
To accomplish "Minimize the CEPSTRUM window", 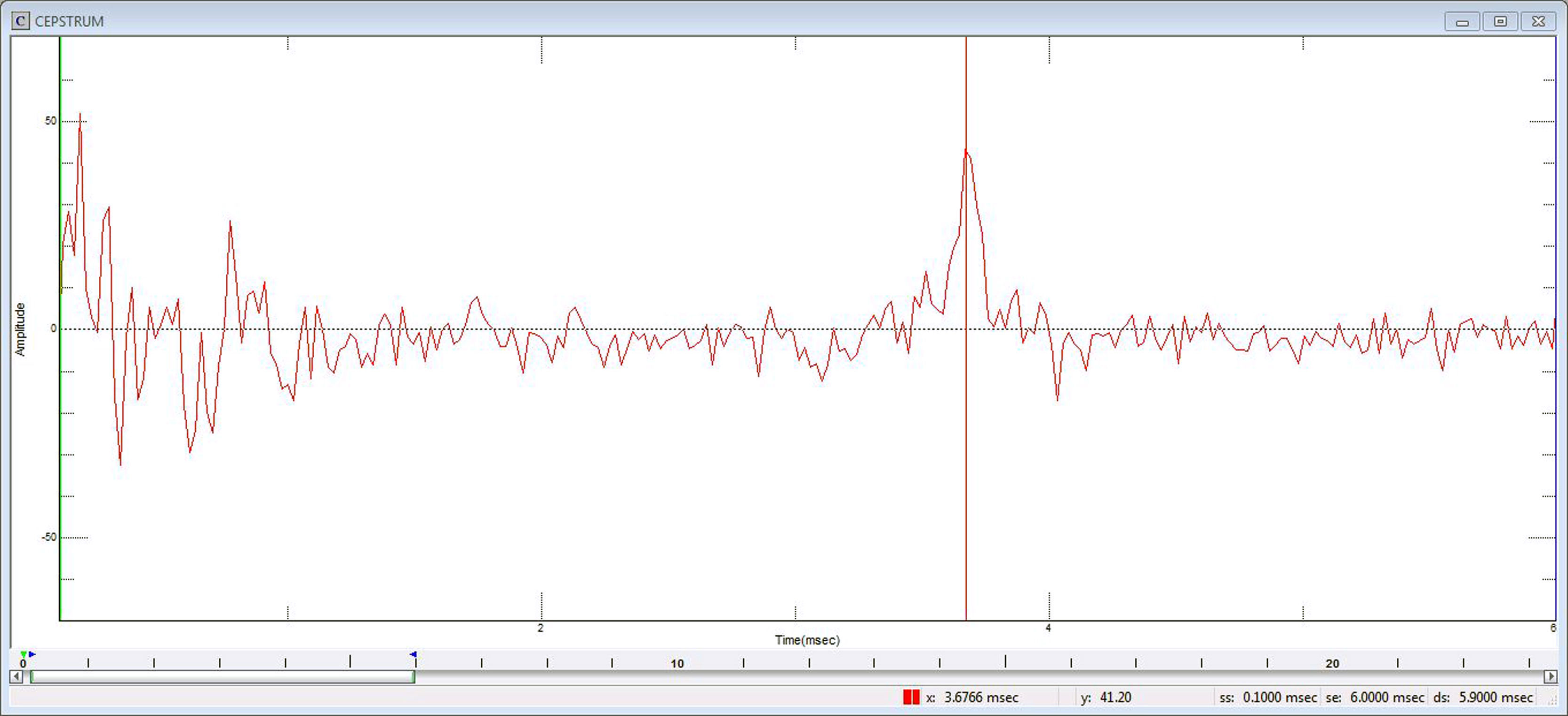I will [1462, 22].
